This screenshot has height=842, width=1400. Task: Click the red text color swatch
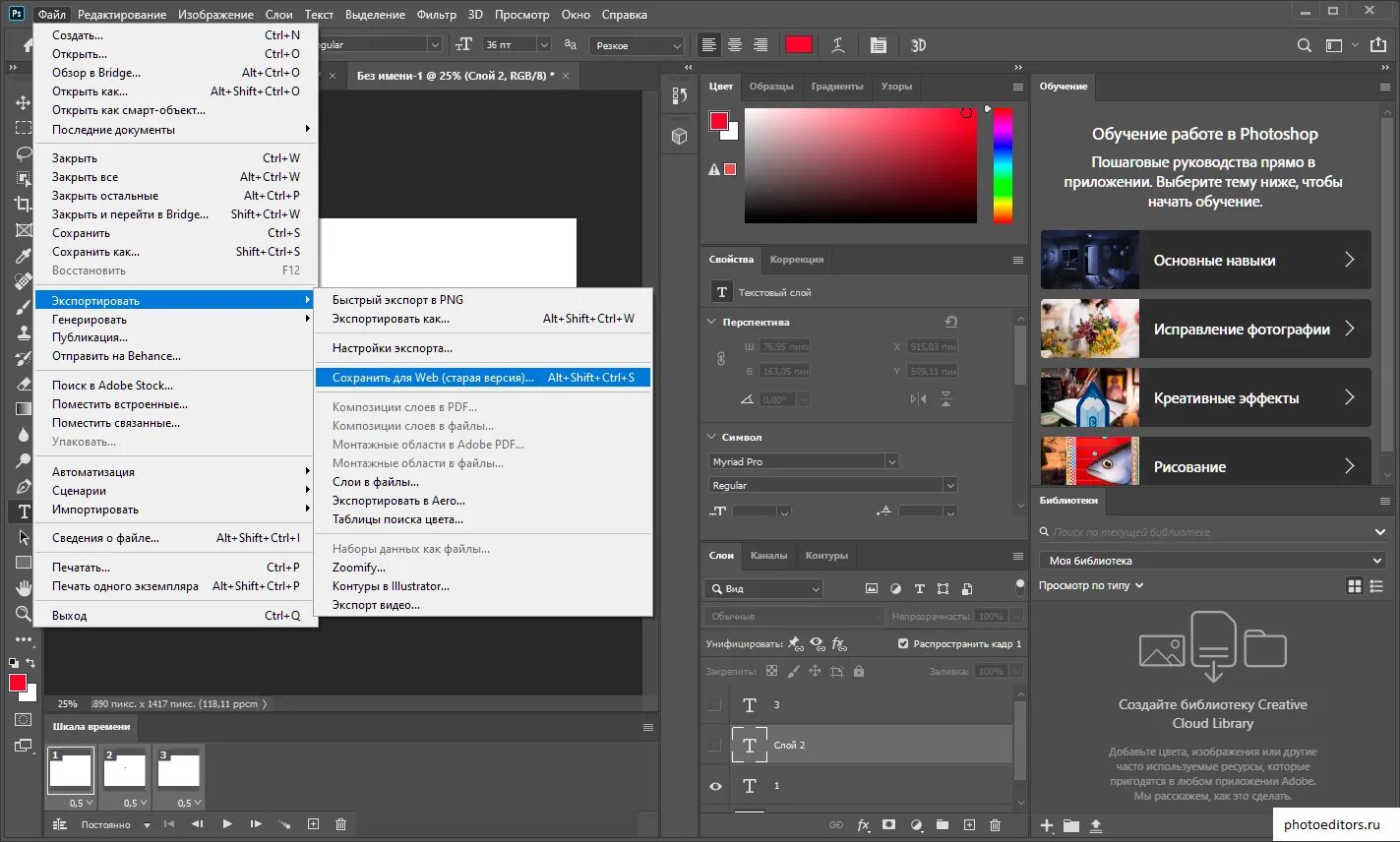tap(799, 45)
